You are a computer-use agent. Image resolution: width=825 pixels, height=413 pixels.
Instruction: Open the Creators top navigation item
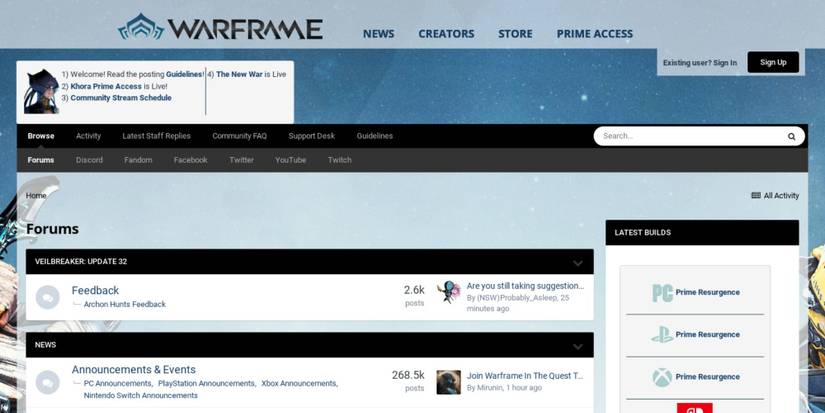(446, 34)
